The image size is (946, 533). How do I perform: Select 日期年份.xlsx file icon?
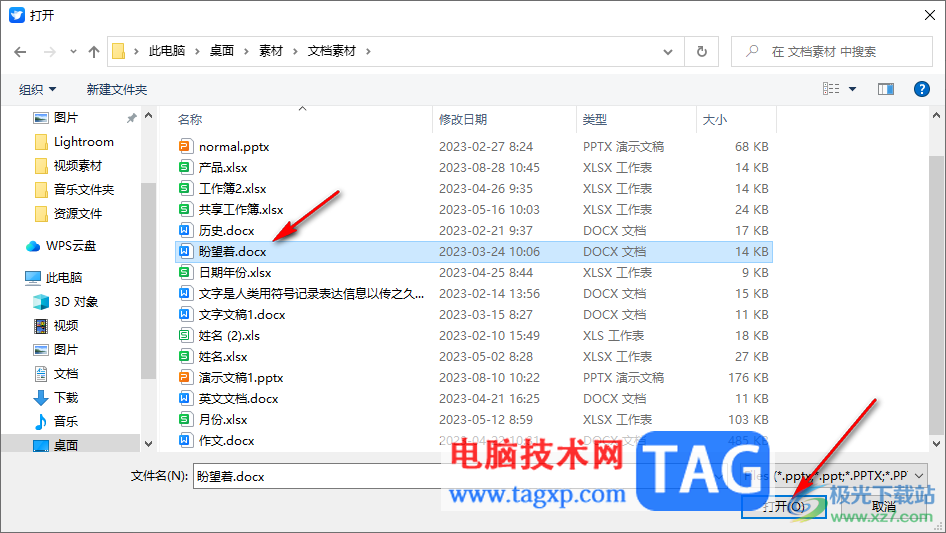pyautogui.click(x=185, y=272)
